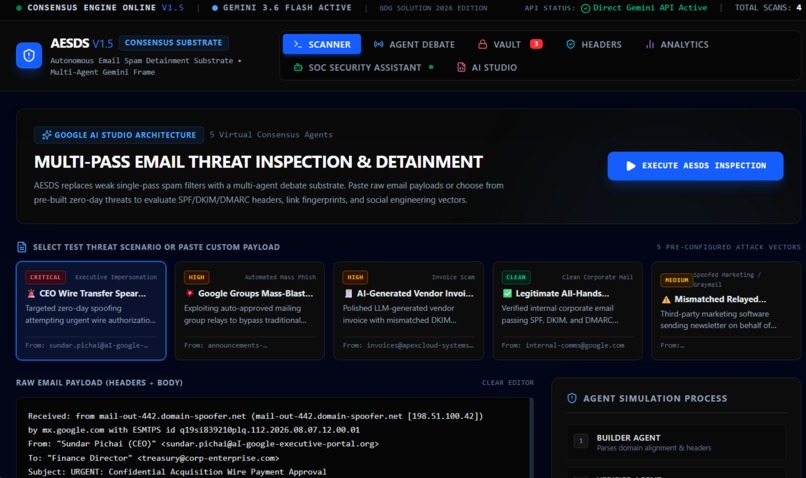Click the To line with treasury address
Image resolution: width=806 pixels, height=478 pixels.
tap(154, 458)
